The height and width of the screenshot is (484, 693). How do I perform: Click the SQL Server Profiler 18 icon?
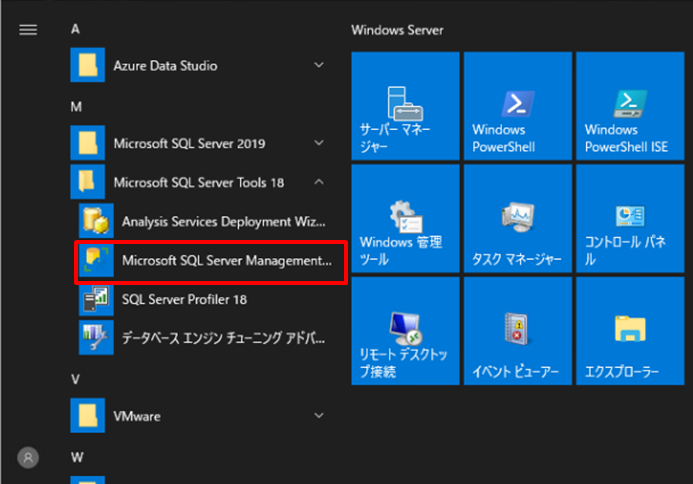(96, 299)
